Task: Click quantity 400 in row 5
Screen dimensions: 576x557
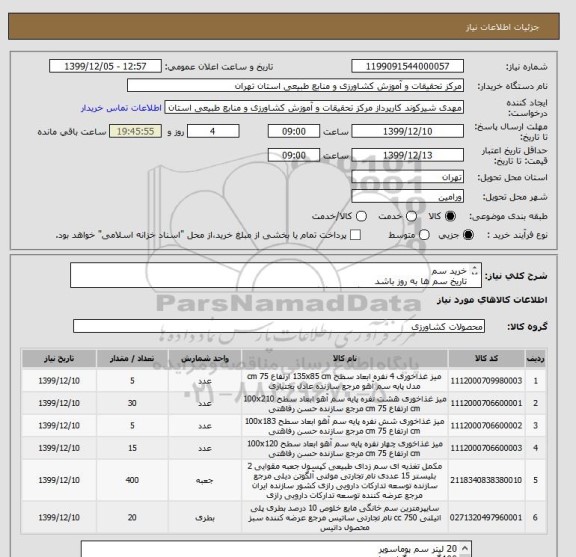Action: point(132,480)
